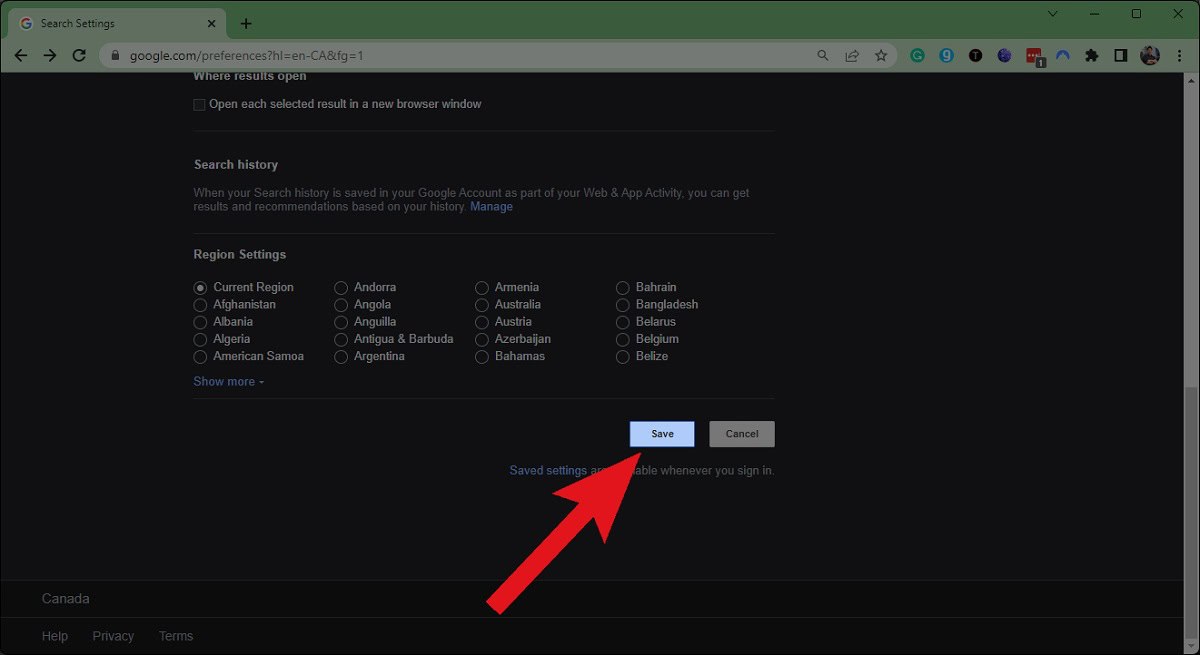Enable open results in new browser window
This screenshot has height=655, width=1200.
[200, 105]
